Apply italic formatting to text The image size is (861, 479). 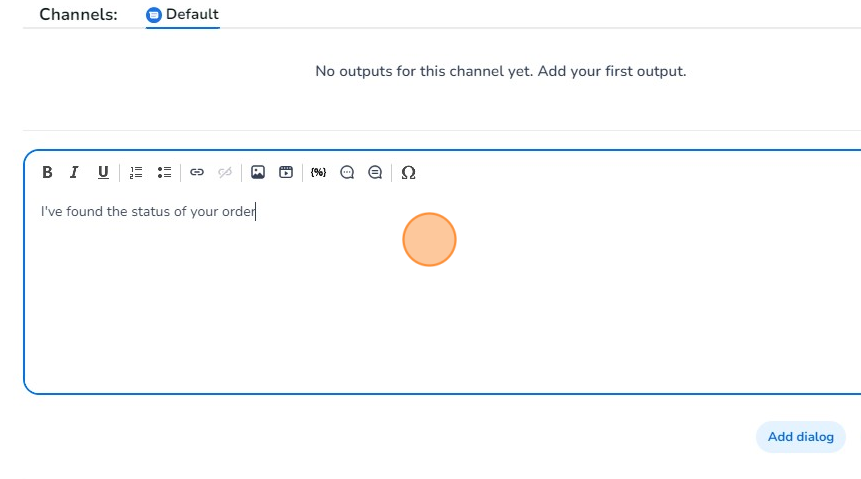click(74, 172)
